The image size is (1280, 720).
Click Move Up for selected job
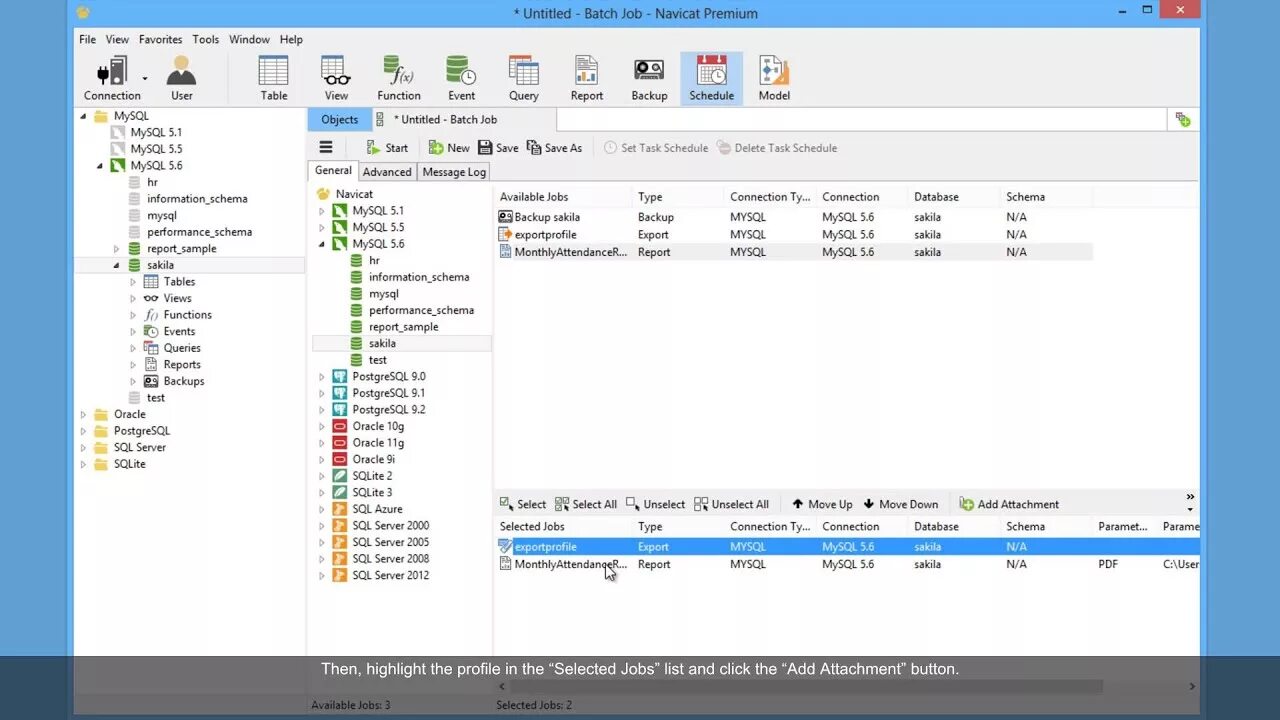822,504
